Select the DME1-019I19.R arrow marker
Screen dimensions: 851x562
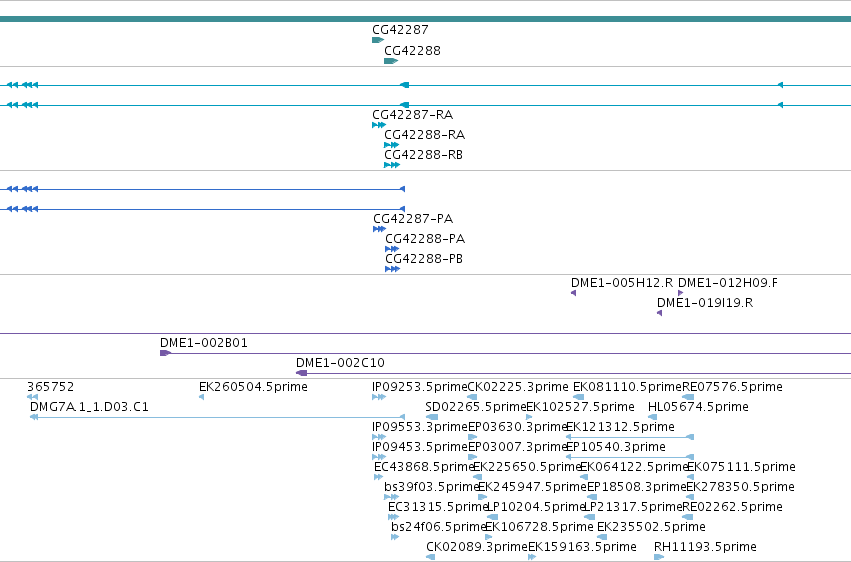pyautogui.click(x=659, y=313)
